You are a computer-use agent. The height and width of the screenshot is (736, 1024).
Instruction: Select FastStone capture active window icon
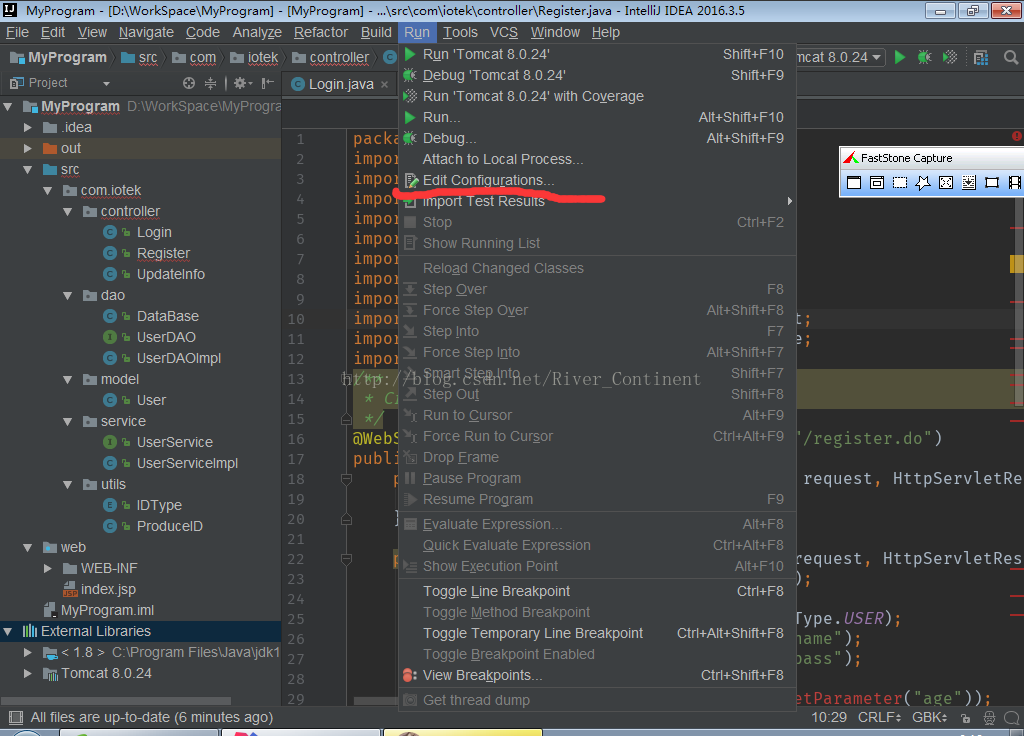[854, 183]
